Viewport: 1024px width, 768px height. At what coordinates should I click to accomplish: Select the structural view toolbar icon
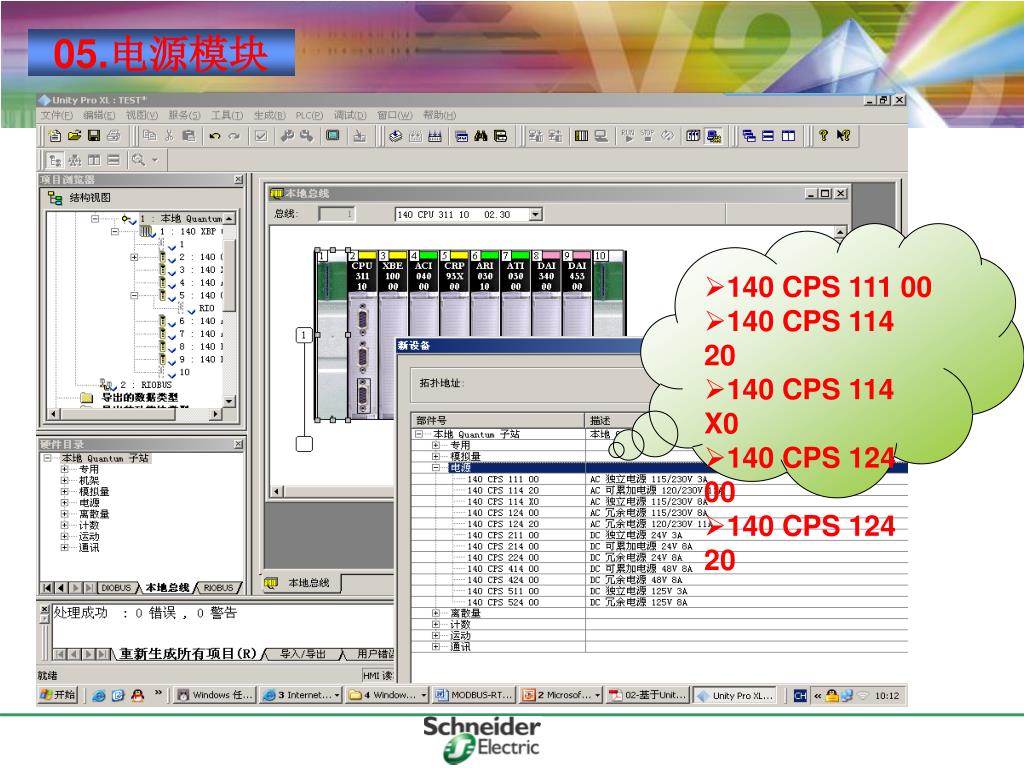pos(56,160)
